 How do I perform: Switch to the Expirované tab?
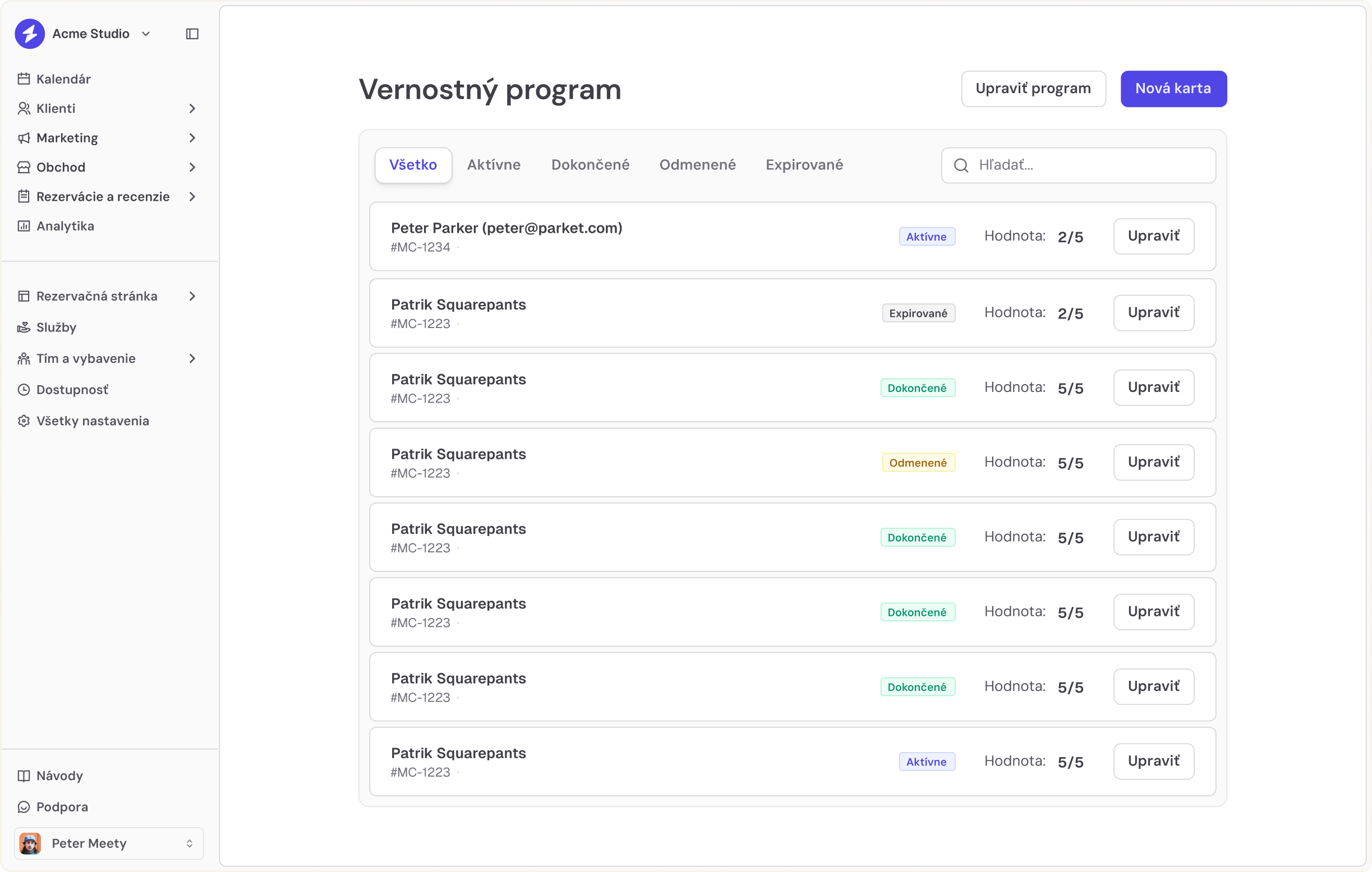pos(804,165)
